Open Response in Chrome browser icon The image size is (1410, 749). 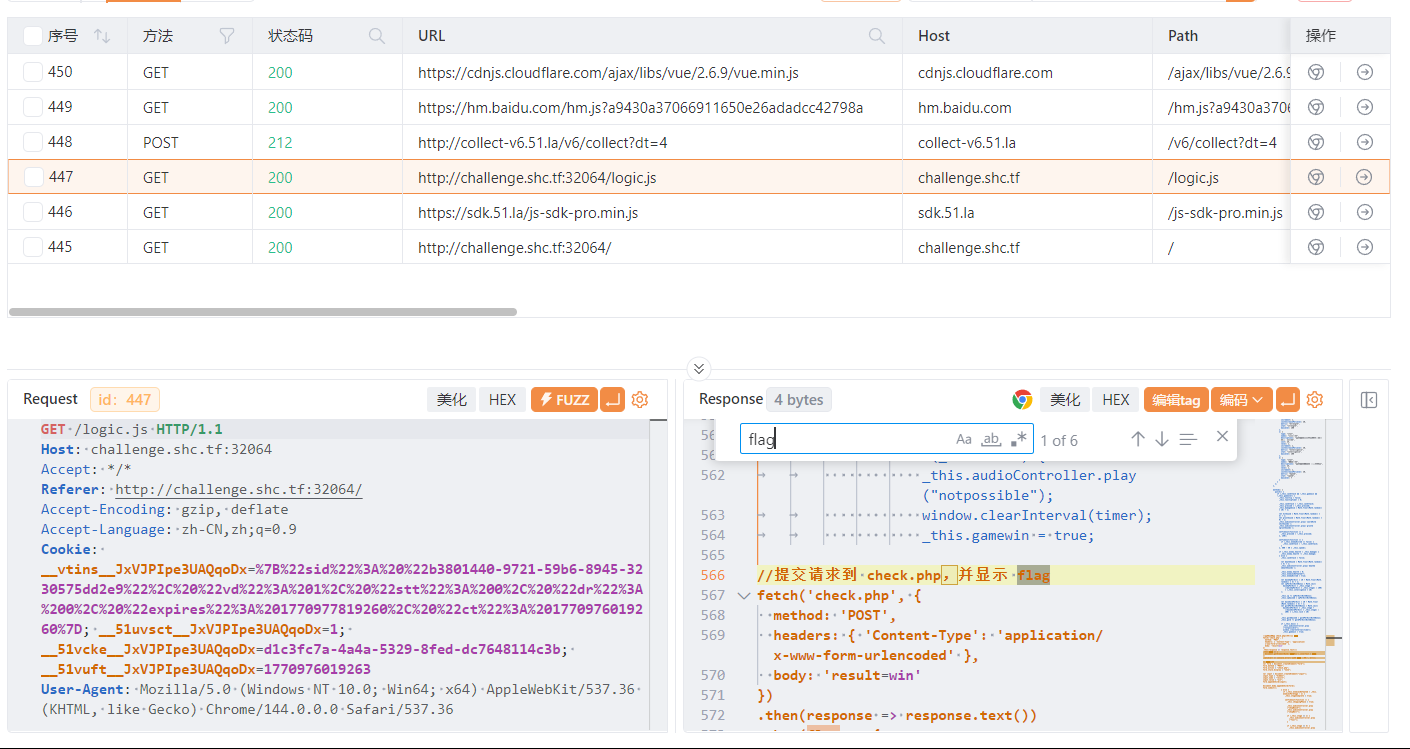[1022, 400]
